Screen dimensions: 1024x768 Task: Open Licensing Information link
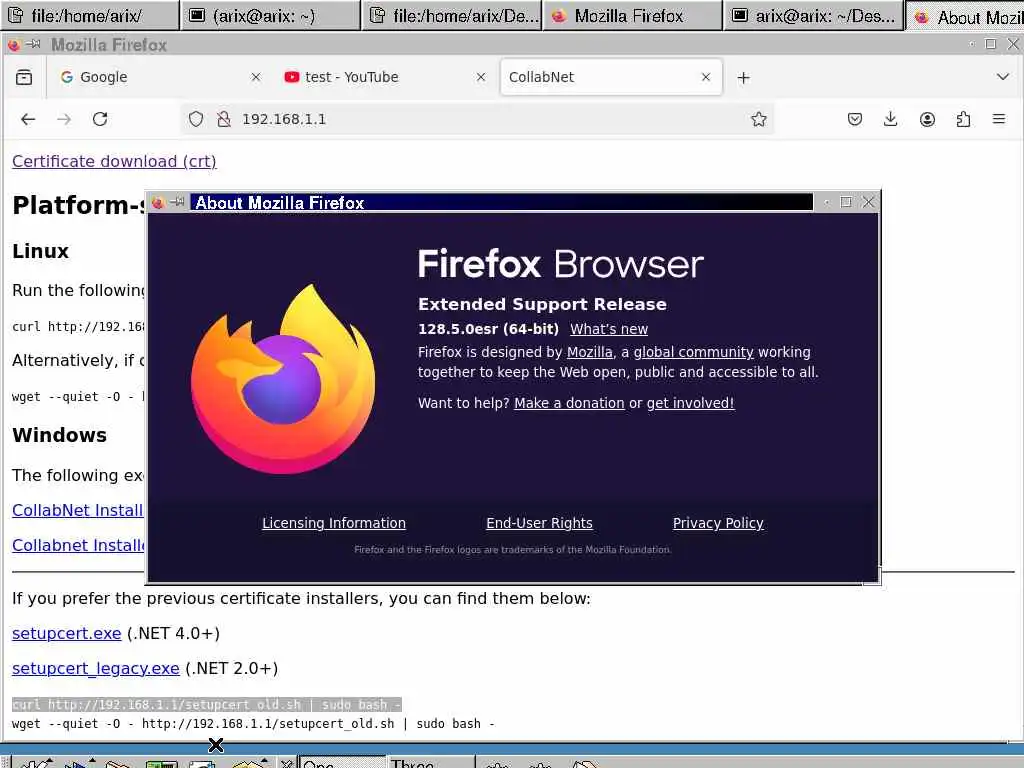(334, 523)
